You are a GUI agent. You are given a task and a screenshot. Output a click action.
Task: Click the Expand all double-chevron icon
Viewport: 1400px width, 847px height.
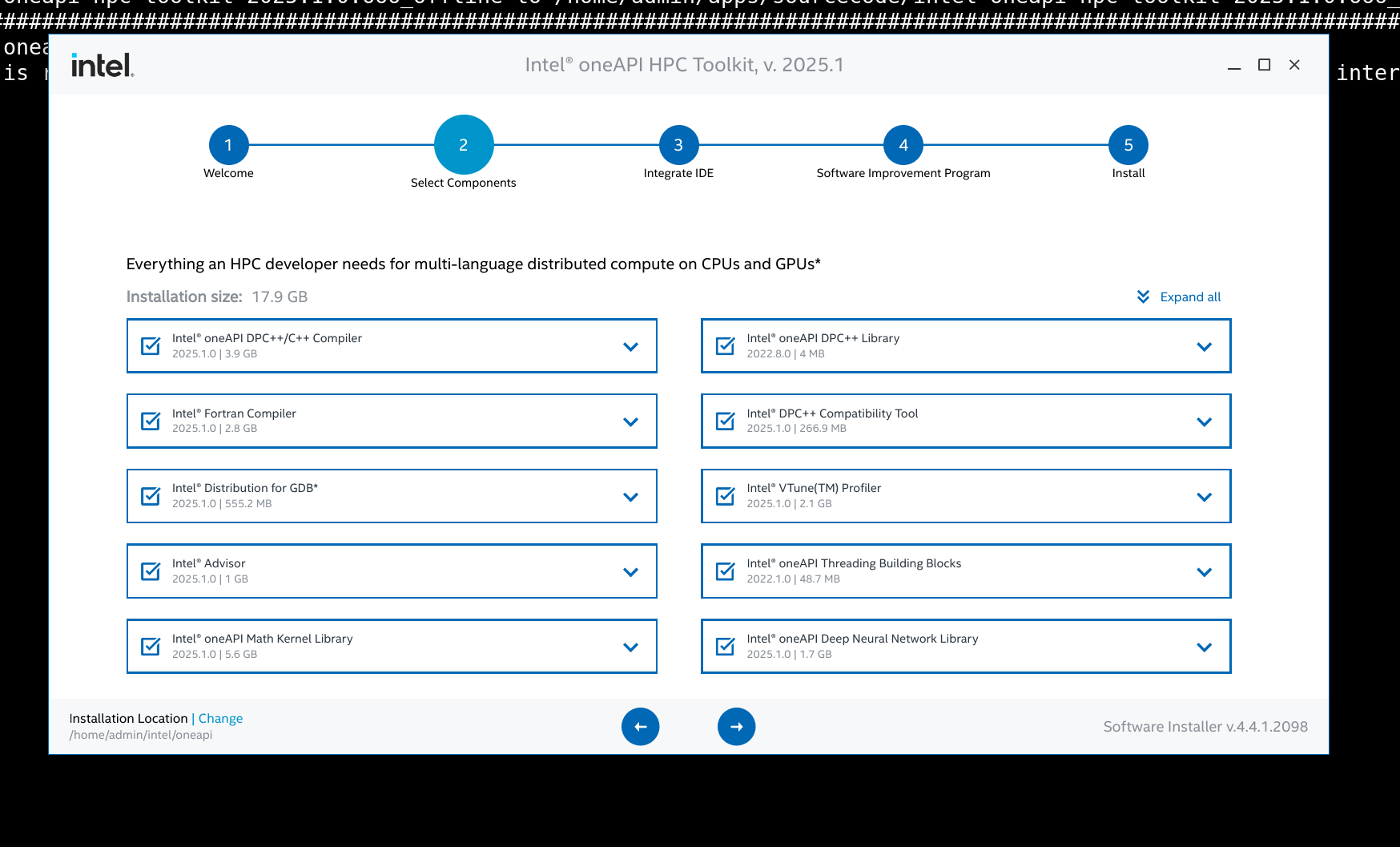pos(1143,296)
